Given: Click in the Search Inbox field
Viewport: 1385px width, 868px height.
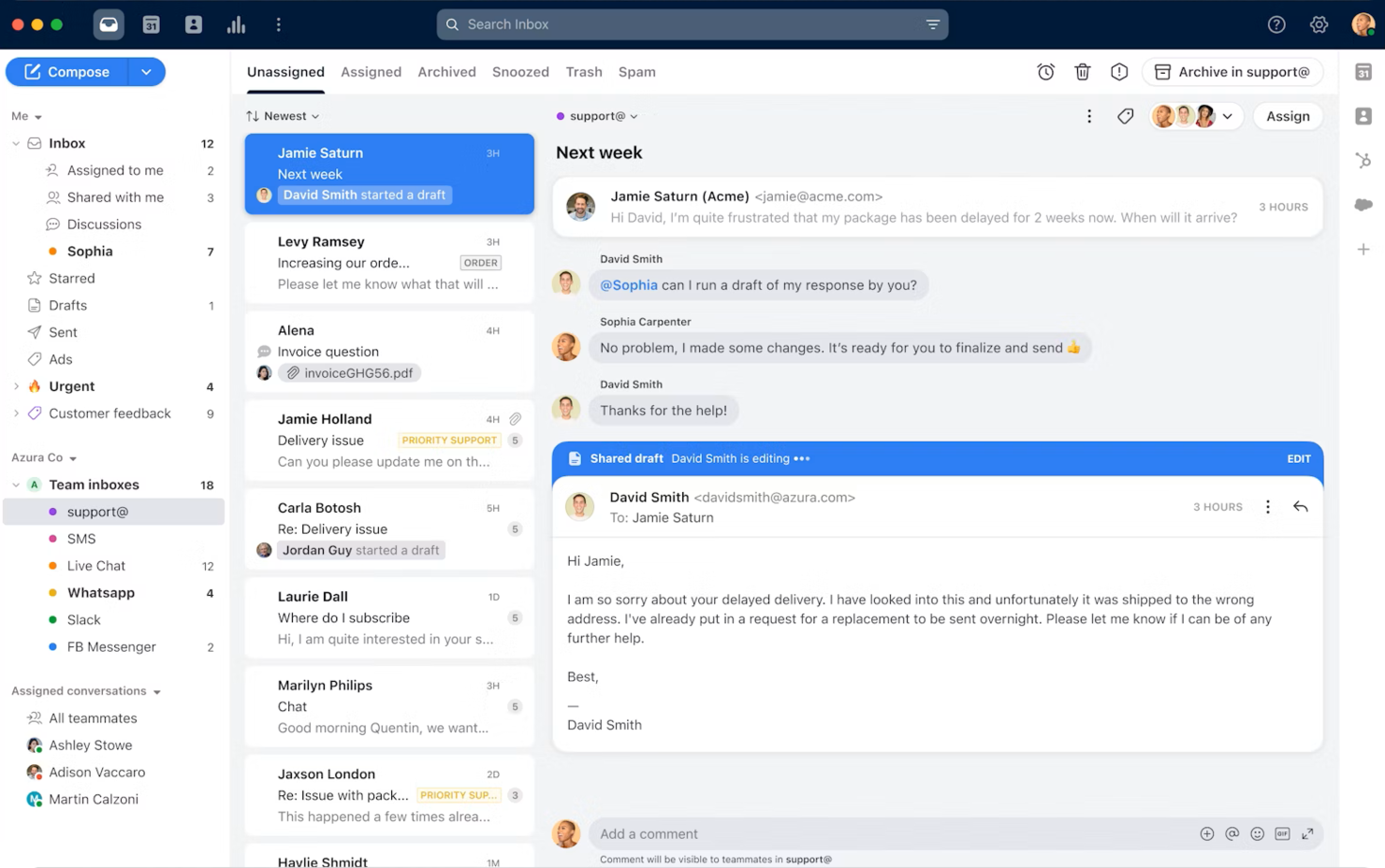Looking at the screenshot, I should [692, 24].
